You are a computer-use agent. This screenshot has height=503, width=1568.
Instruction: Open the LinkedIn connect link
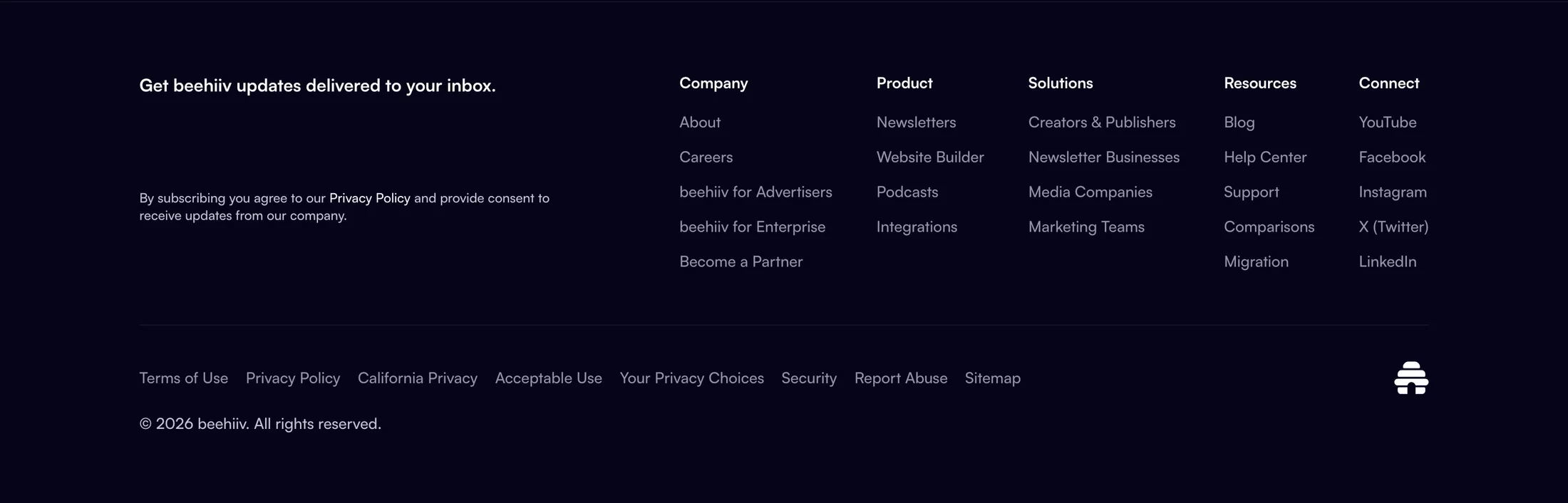[x=1387, y=262]
